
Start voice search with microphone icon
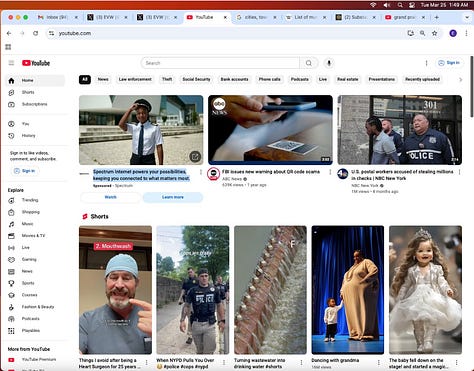point(329,63)
